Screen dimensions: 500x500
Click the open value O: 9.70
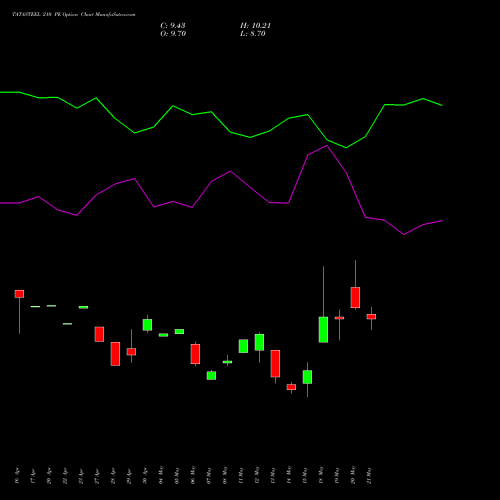173,34
